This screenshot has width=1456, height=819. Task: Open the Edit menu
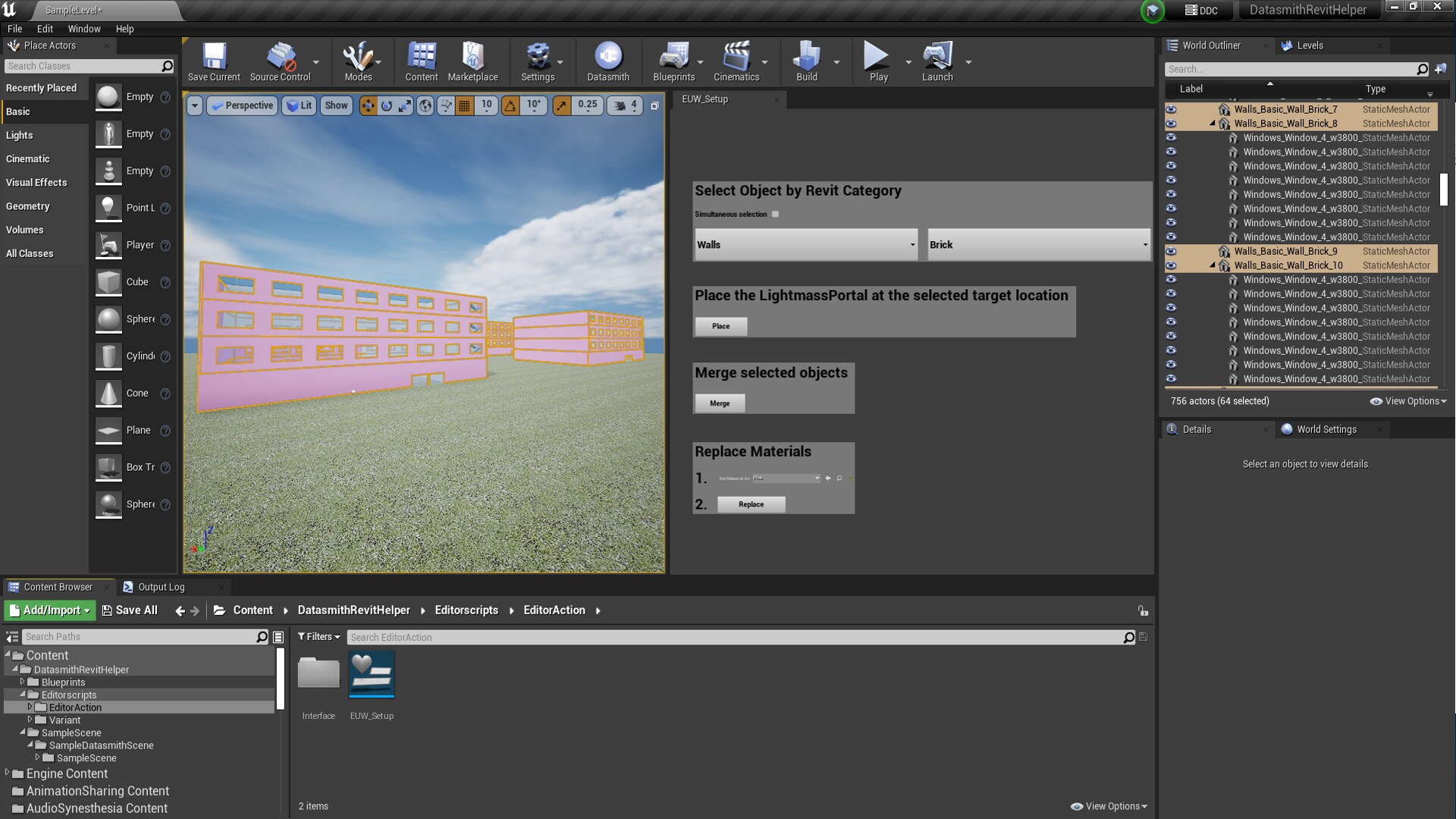(45, 29)
